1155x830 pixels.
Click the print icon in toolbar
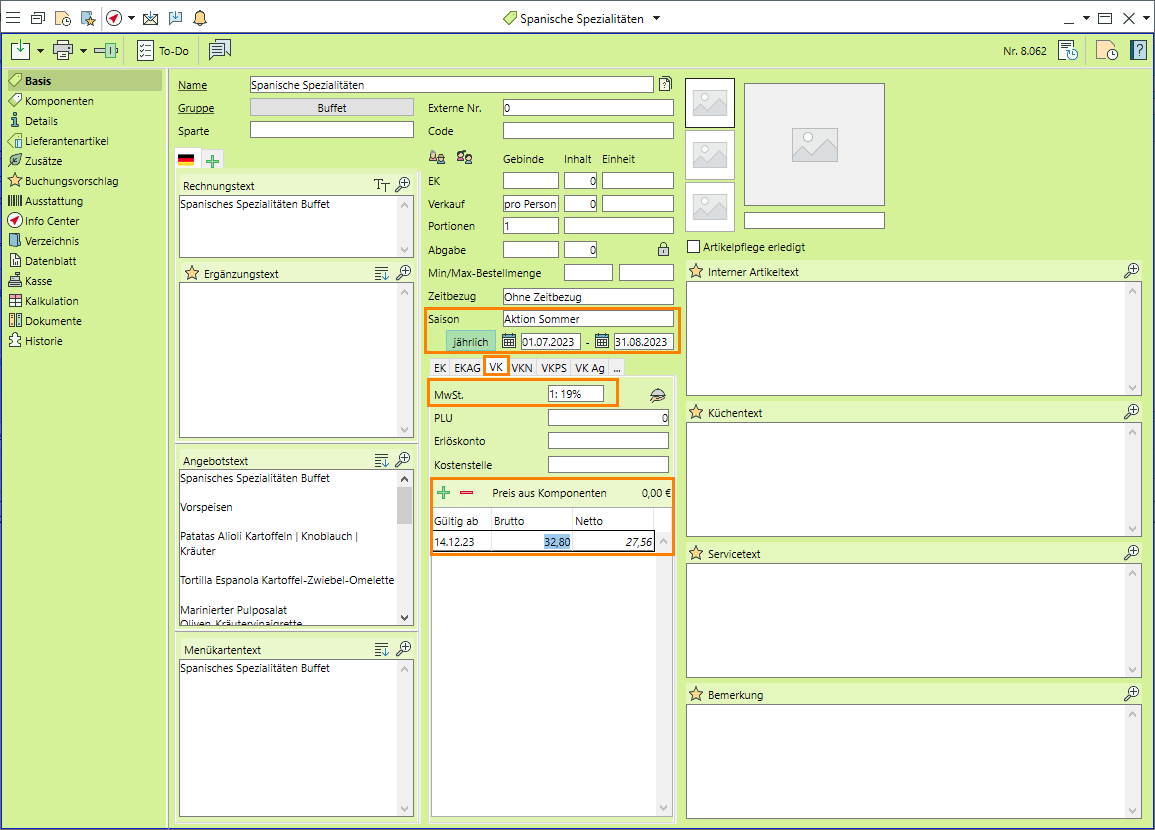tap(63, 50)
